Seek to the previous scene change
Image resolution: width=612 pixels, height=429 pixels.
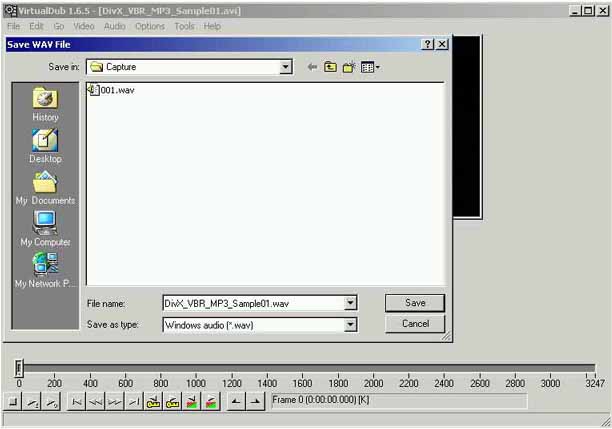click(191, 401)
